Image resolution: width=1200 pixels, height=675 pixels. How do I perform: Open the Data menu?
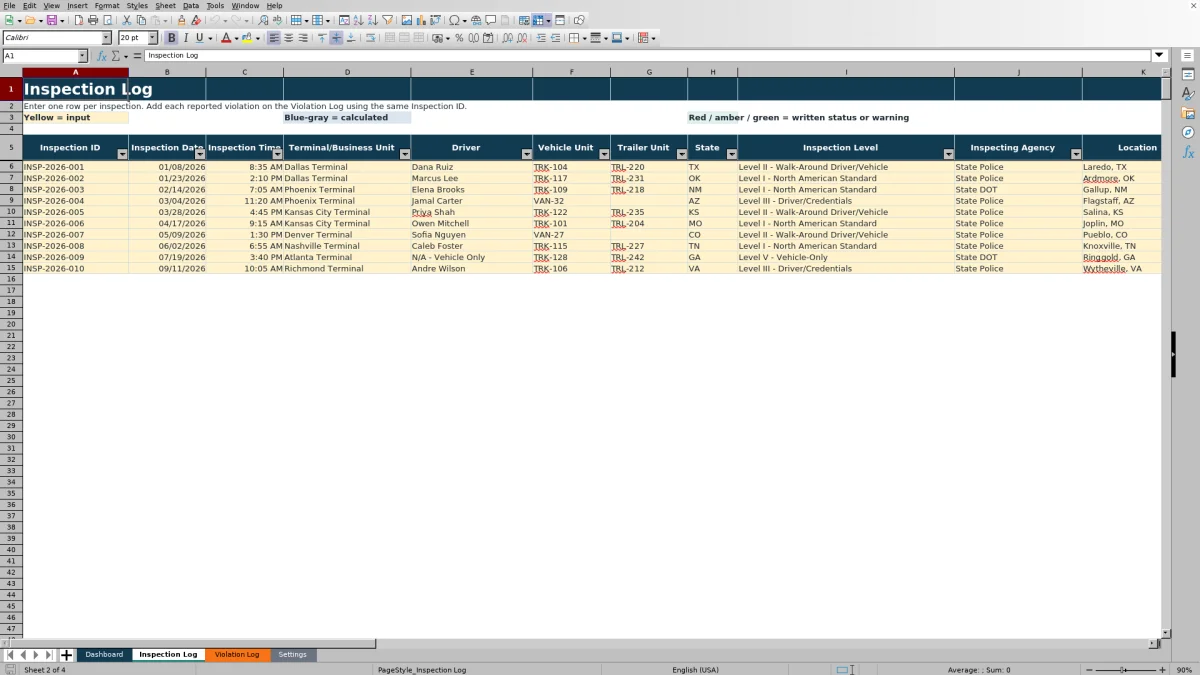point(190,6)
